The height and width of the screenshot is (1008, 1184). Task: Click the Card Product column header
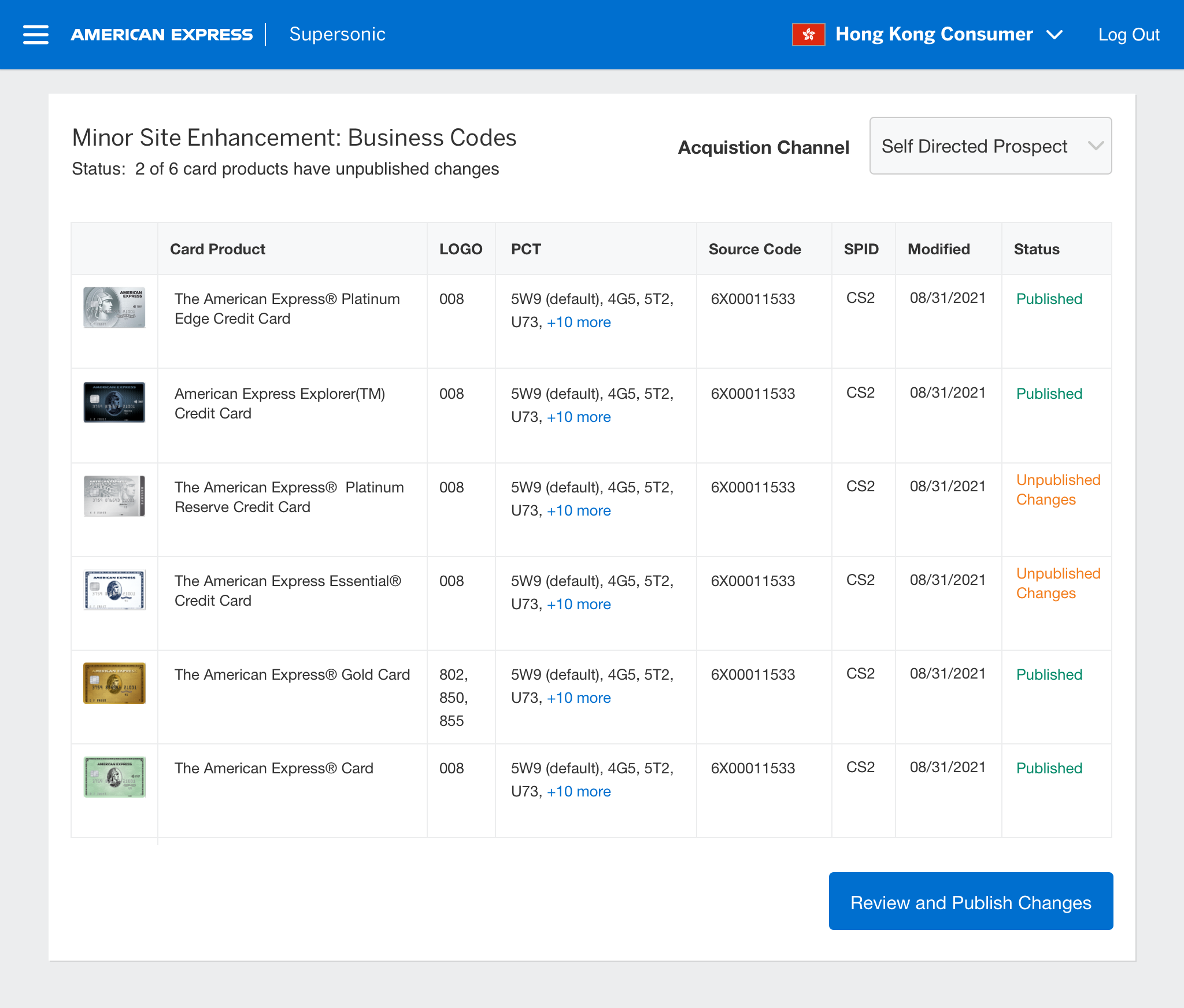click(217, 249)
